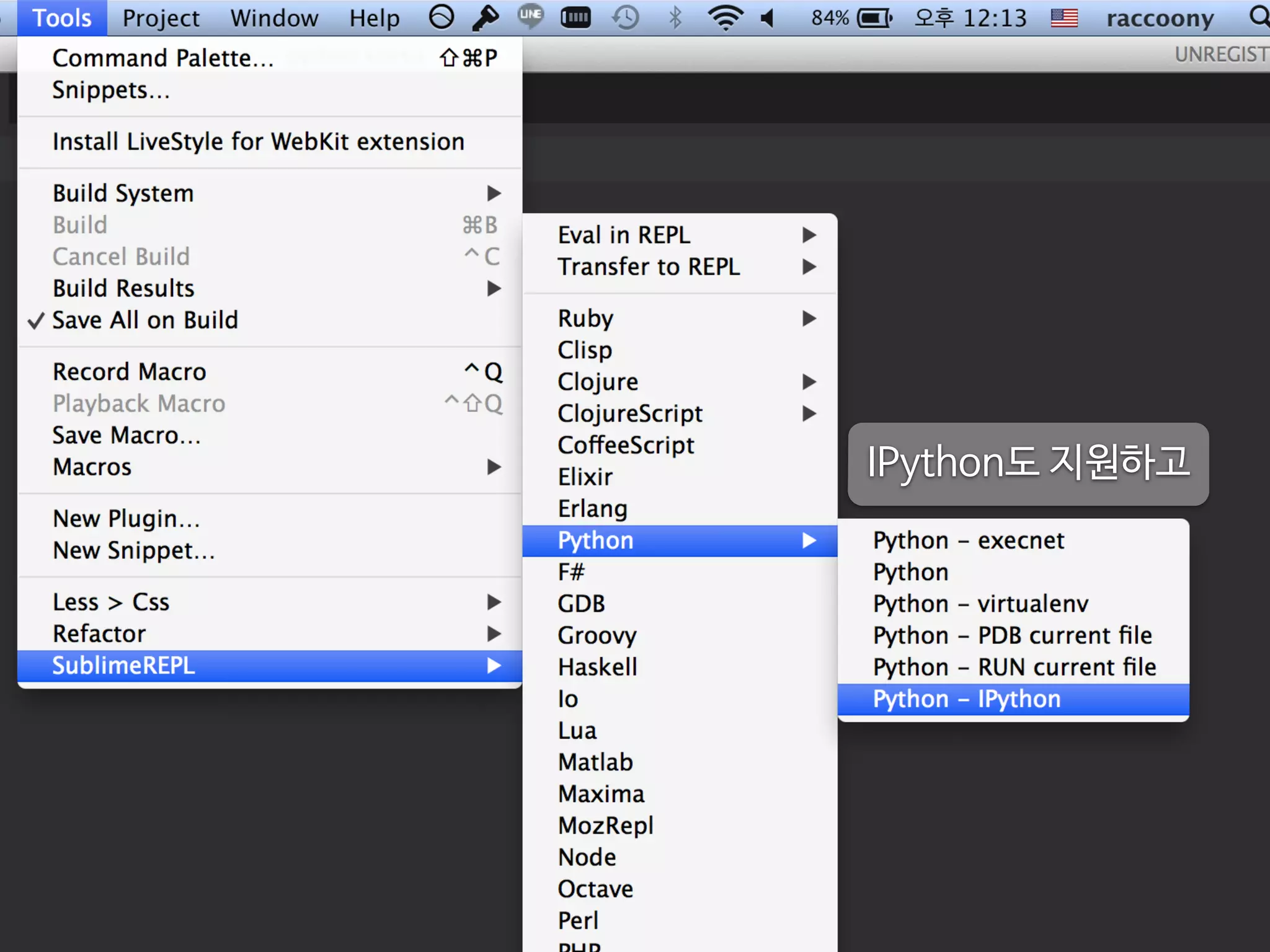Open the Wi-Fi status menu
The height and width of the screenshot is (952, 1270).
pos(726,17)
